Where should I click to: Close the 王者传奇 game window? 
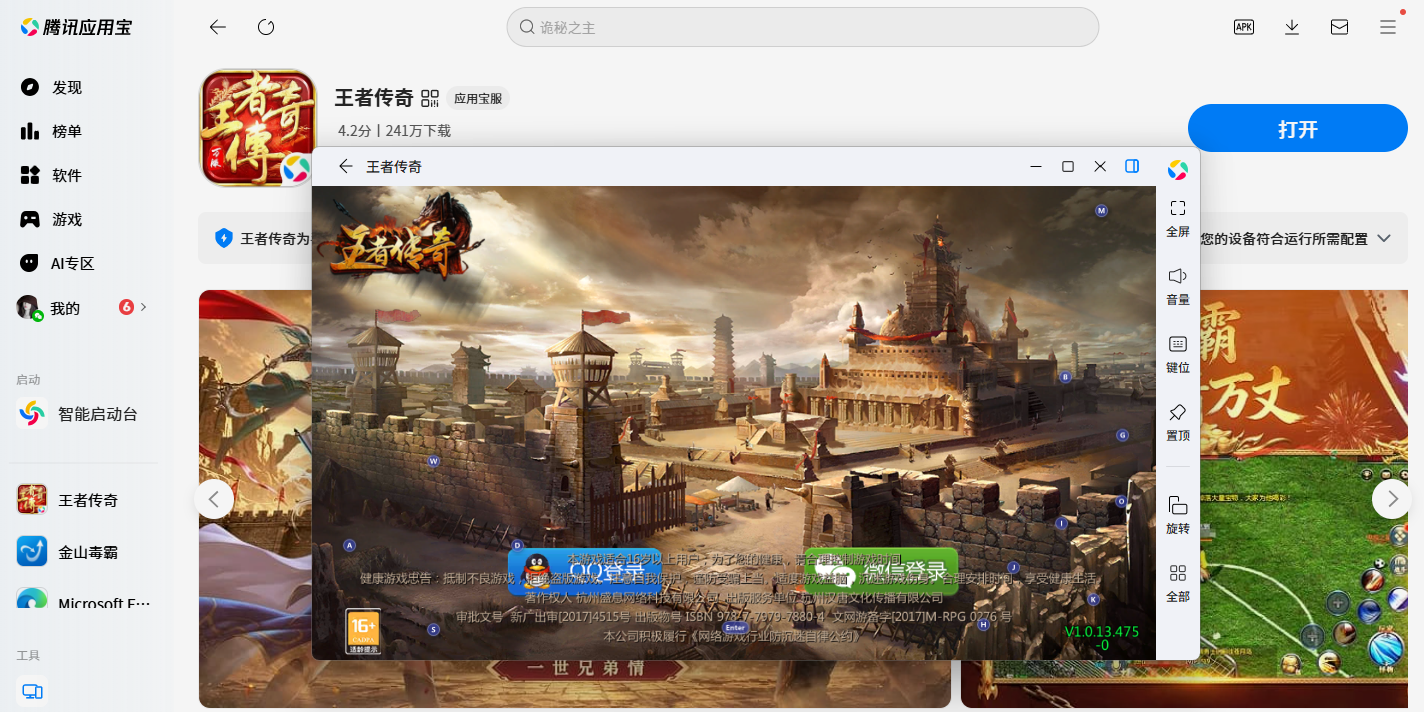click(1100, 166)
